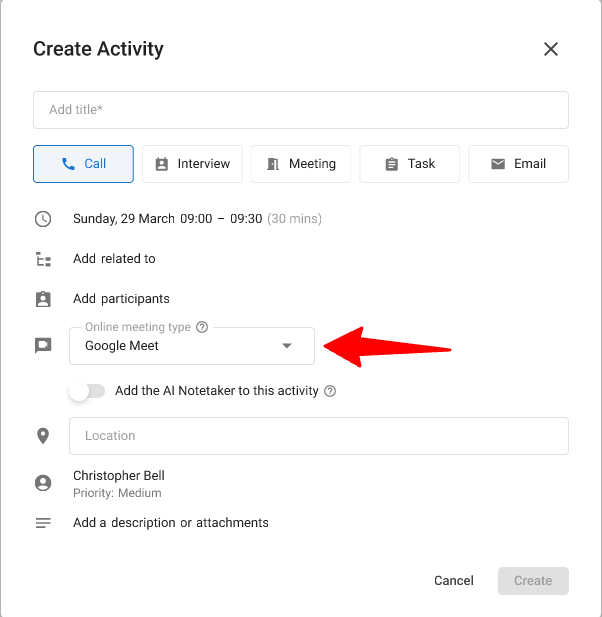Viewport: 602px width, 617px height.
Task: Click the Location input field
Action: tap(319, 436)
